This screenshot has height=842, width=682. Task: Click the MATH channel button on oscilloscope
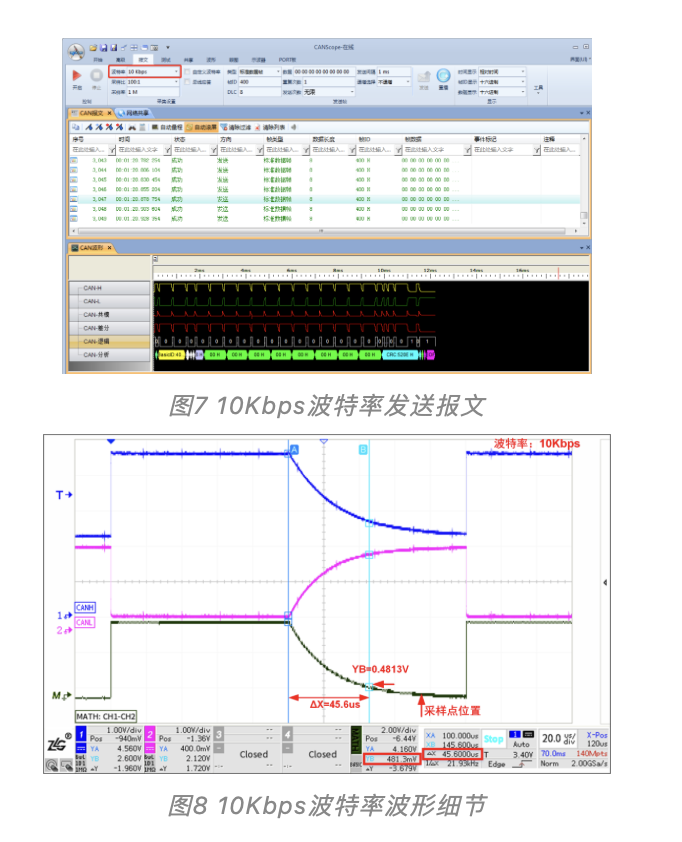click(x=356, y=739)
